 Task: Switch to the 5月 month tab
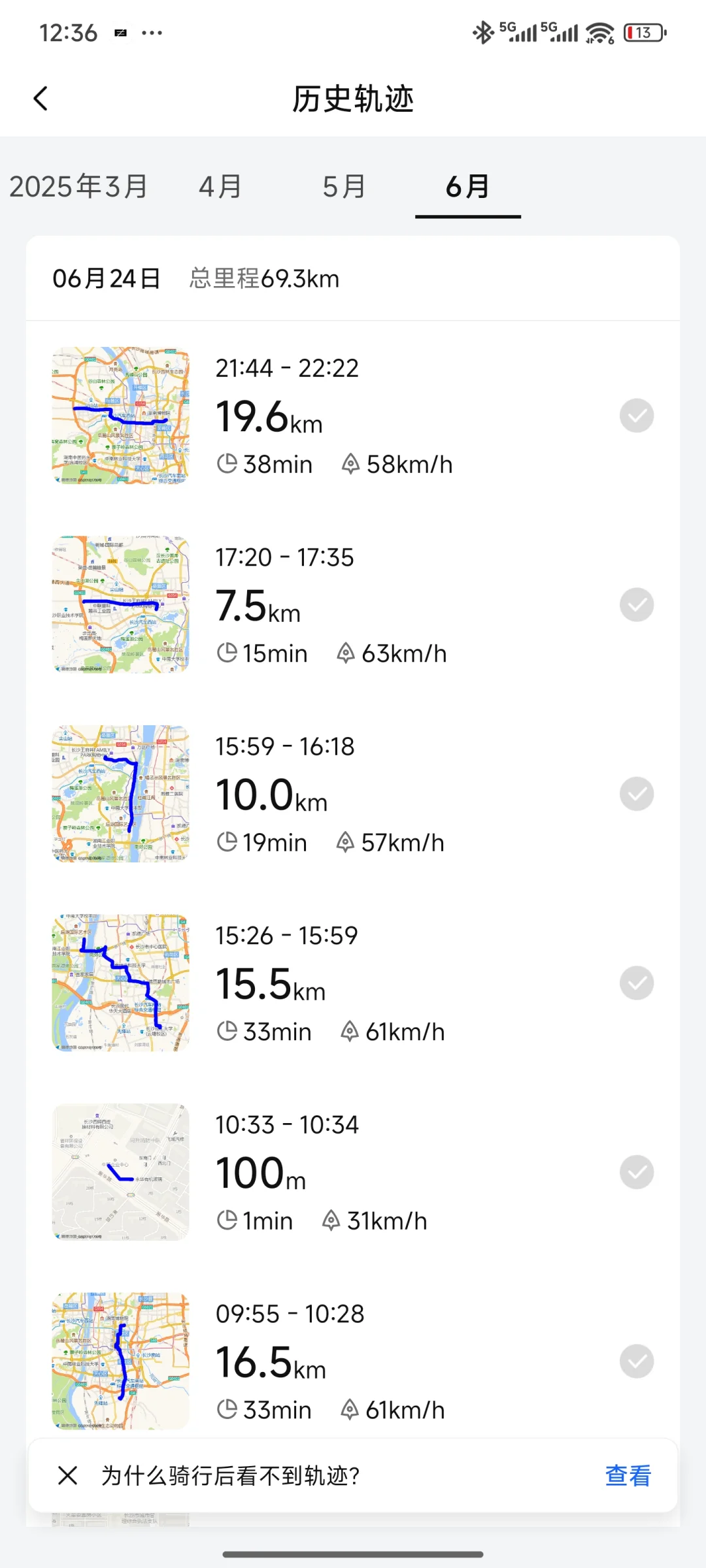(344, 187)
